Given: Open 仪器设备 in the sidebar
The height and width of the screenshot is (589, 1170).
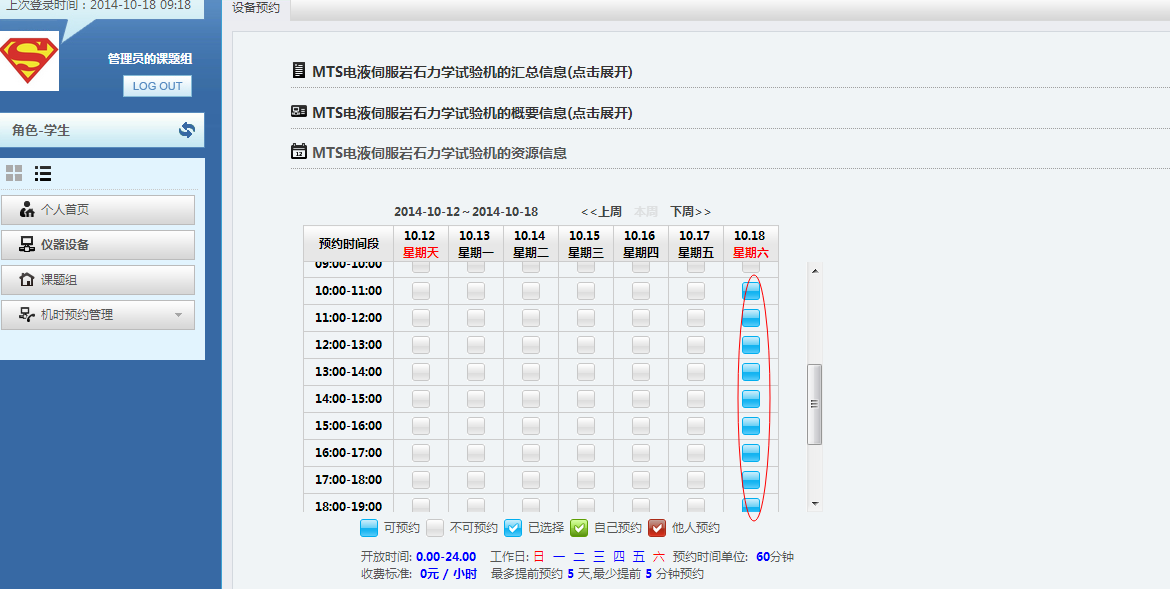Looking at the screenshot, I should pos(98,245).
